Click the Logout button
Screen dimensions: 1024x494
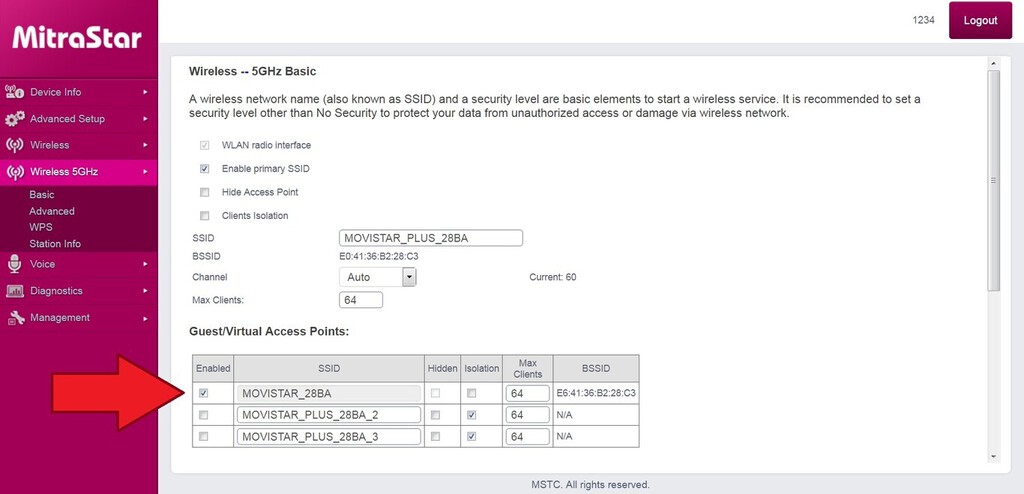[980, 20]
